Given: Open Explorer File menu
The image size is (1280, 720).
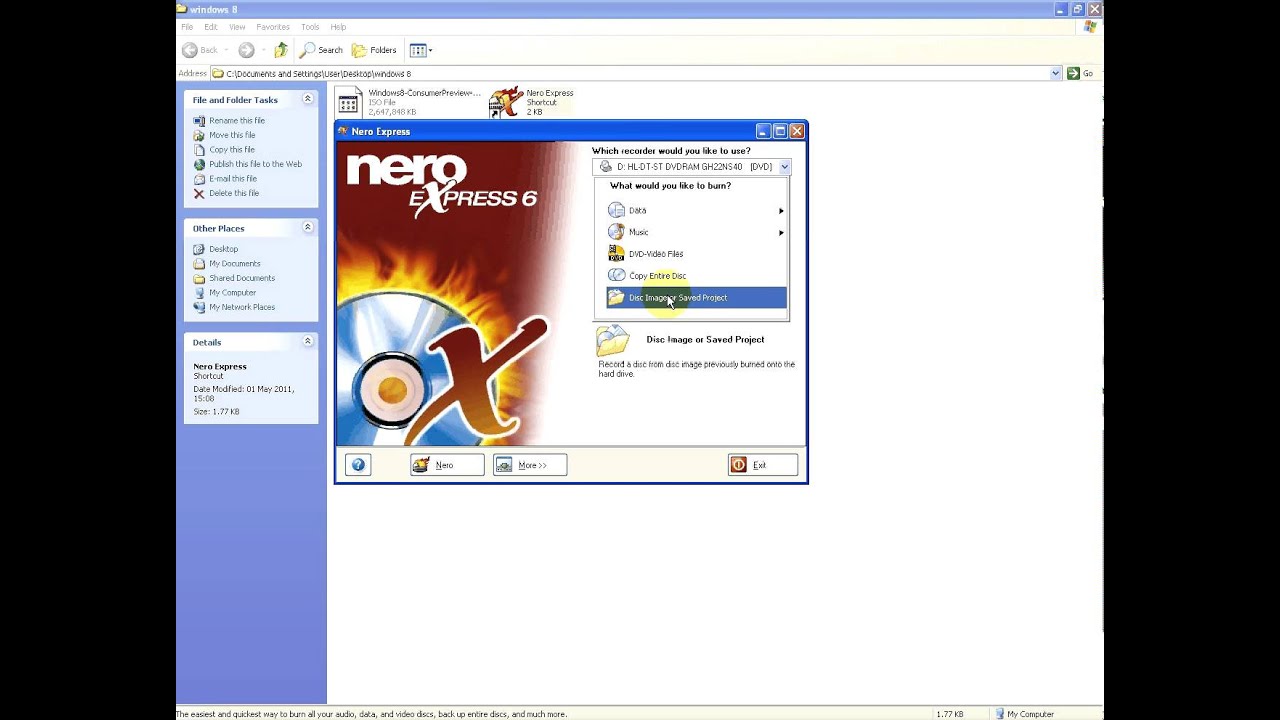Looking at the screenshot, I should [x=187, y=27].
